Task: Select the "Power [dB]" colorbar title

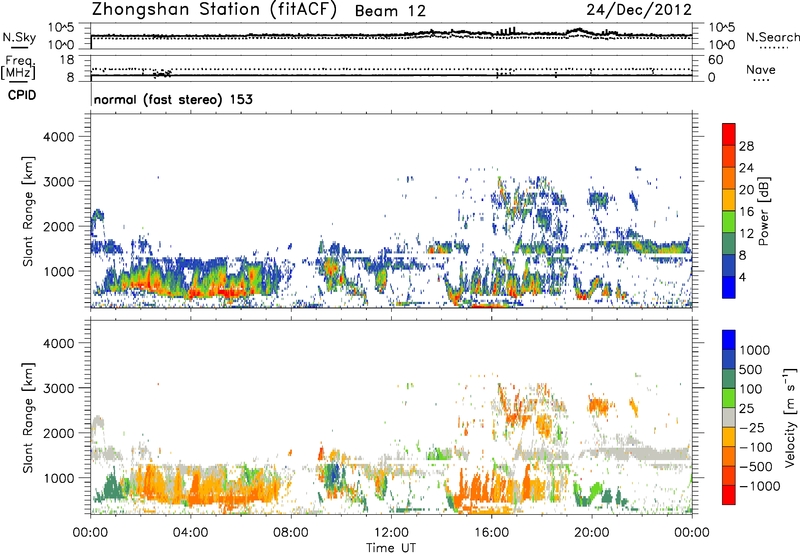Action: 763,211
